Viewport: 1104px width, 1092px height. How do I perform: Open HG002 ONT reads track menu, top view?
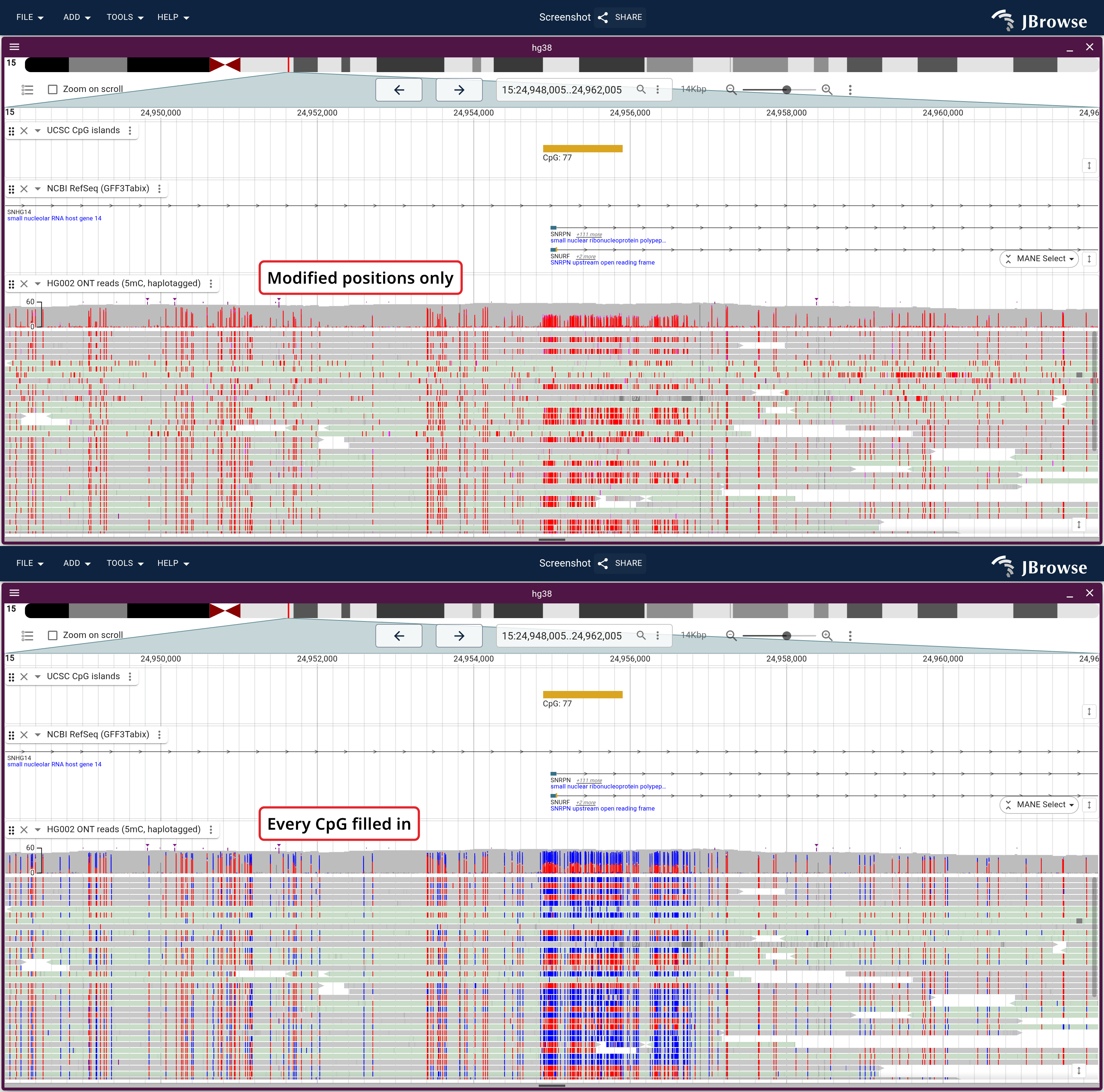tap(211, 283)
